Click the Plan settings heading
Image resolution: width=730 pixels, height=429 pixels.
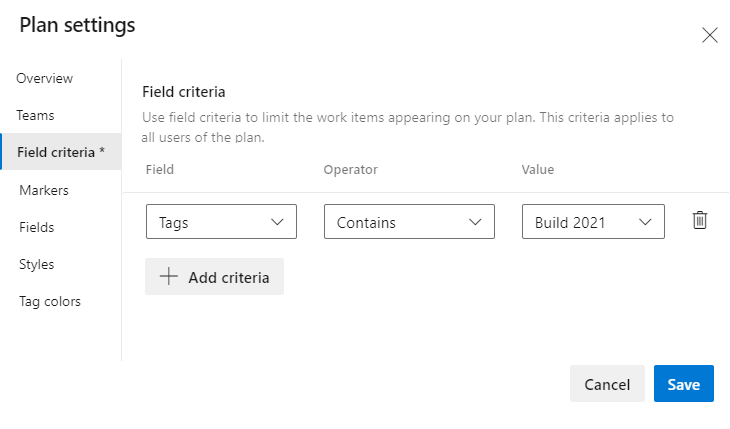coord(77,25)
